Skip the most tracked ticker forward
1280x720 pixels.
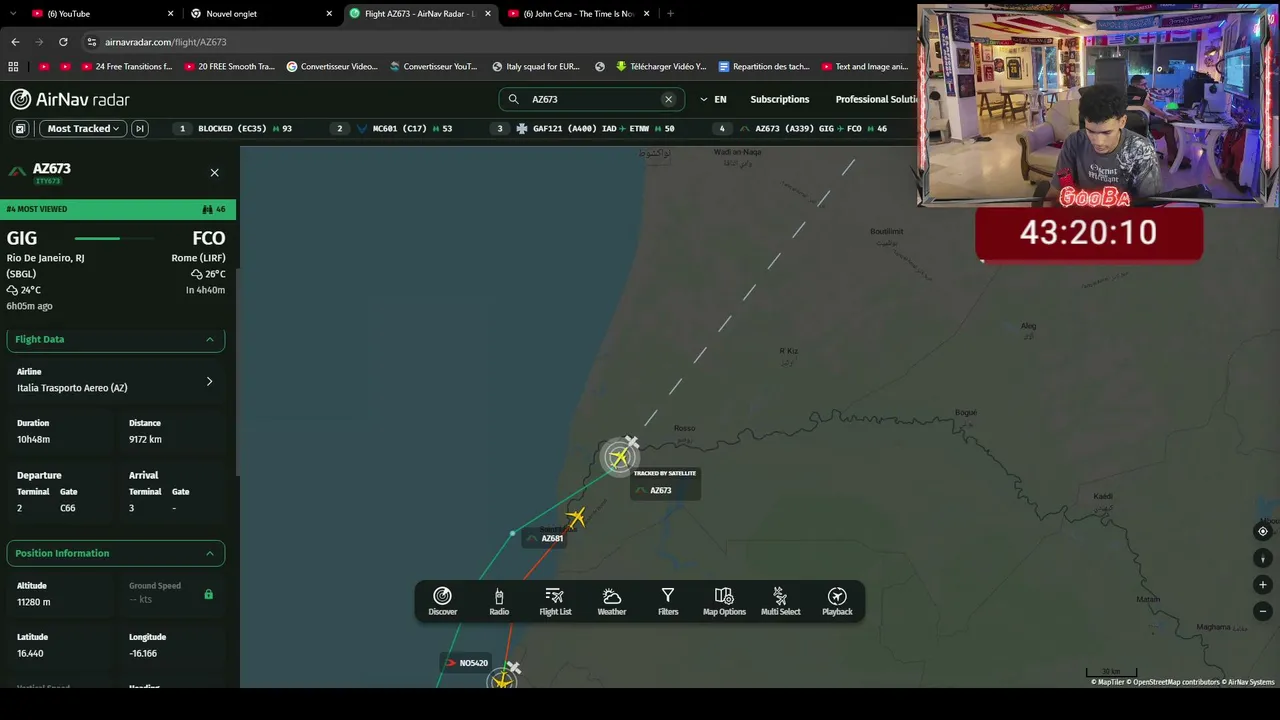pos(140,128)
